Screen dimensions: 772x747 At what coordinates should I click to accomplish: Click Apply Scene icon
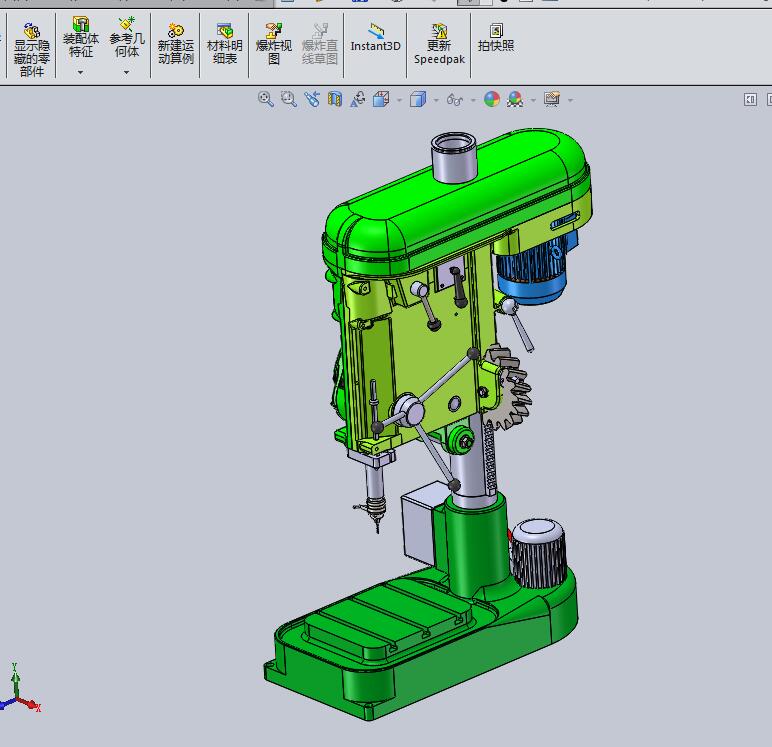pyautogui.click(x=515, y=99)
